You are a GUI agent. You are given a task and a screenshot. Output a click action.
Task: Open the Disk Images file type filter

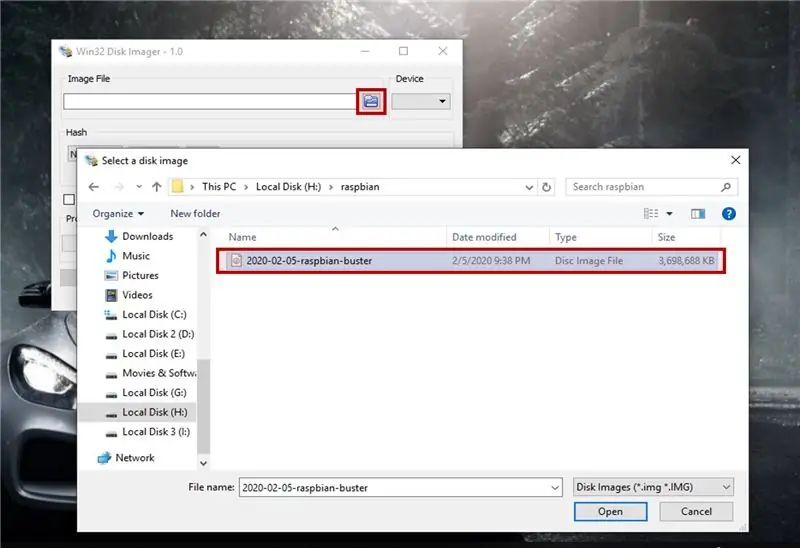pos(654,487)
